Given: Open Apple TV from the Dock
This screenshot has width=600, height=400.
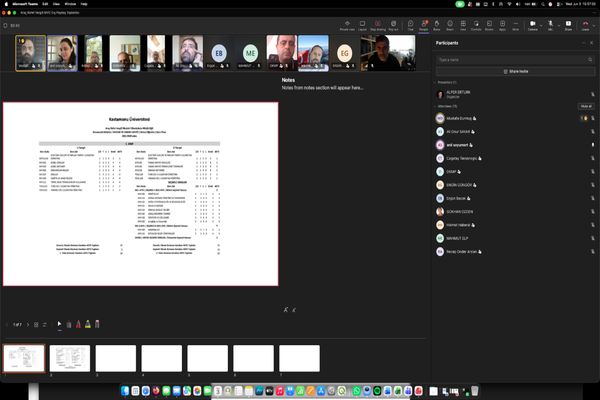Looking at the screenshot, I should (x=269, y=391).
